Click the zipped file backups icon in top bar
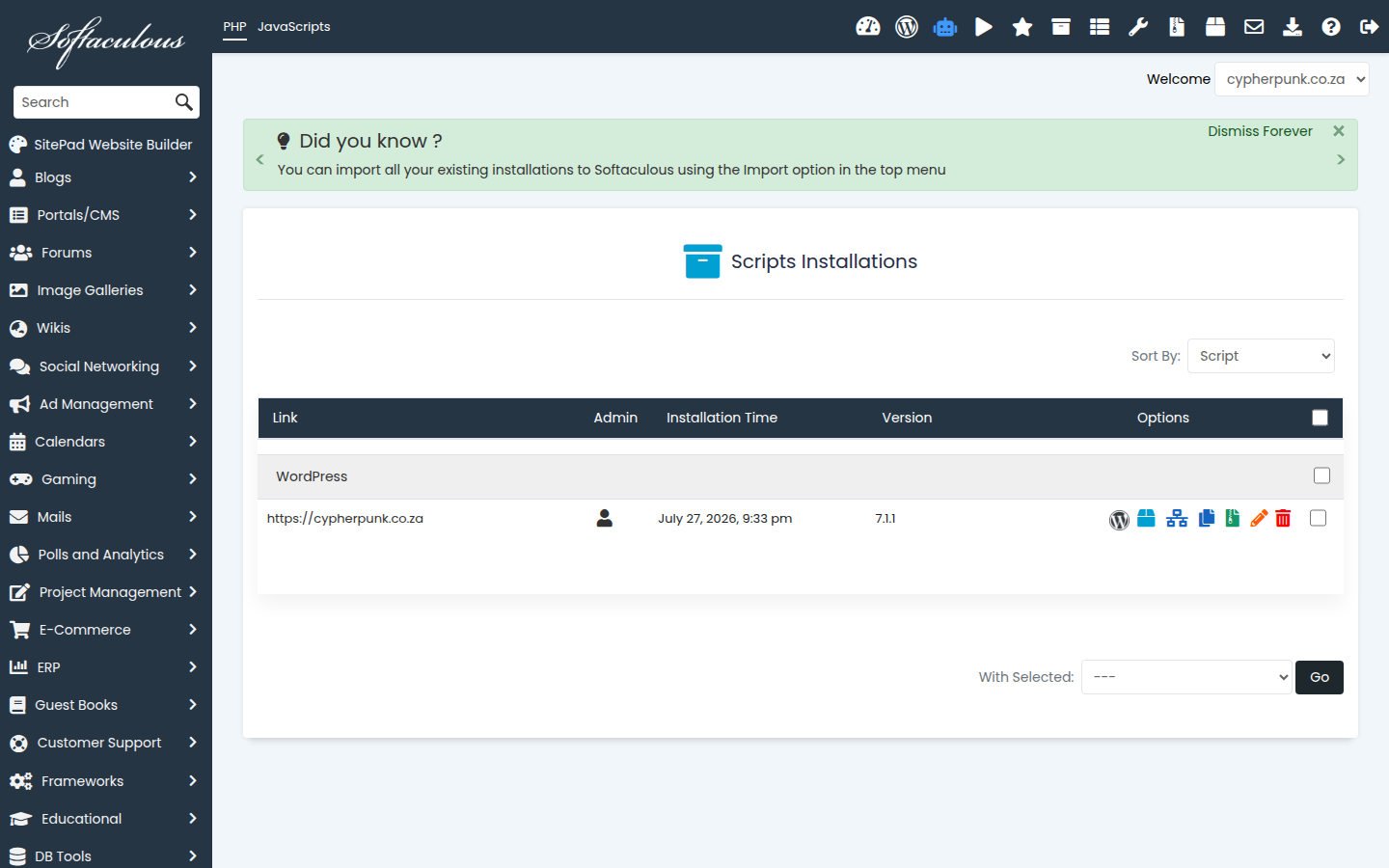Viewport: 1389px width, 868px height. coord(1177,27)
